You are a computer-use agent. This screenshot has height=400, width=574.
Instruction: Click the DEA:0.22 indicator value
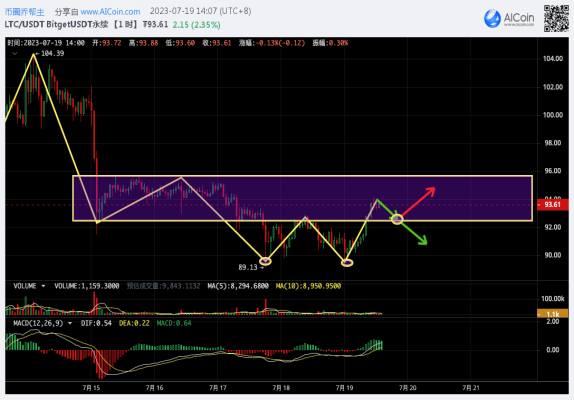point(134,323)
